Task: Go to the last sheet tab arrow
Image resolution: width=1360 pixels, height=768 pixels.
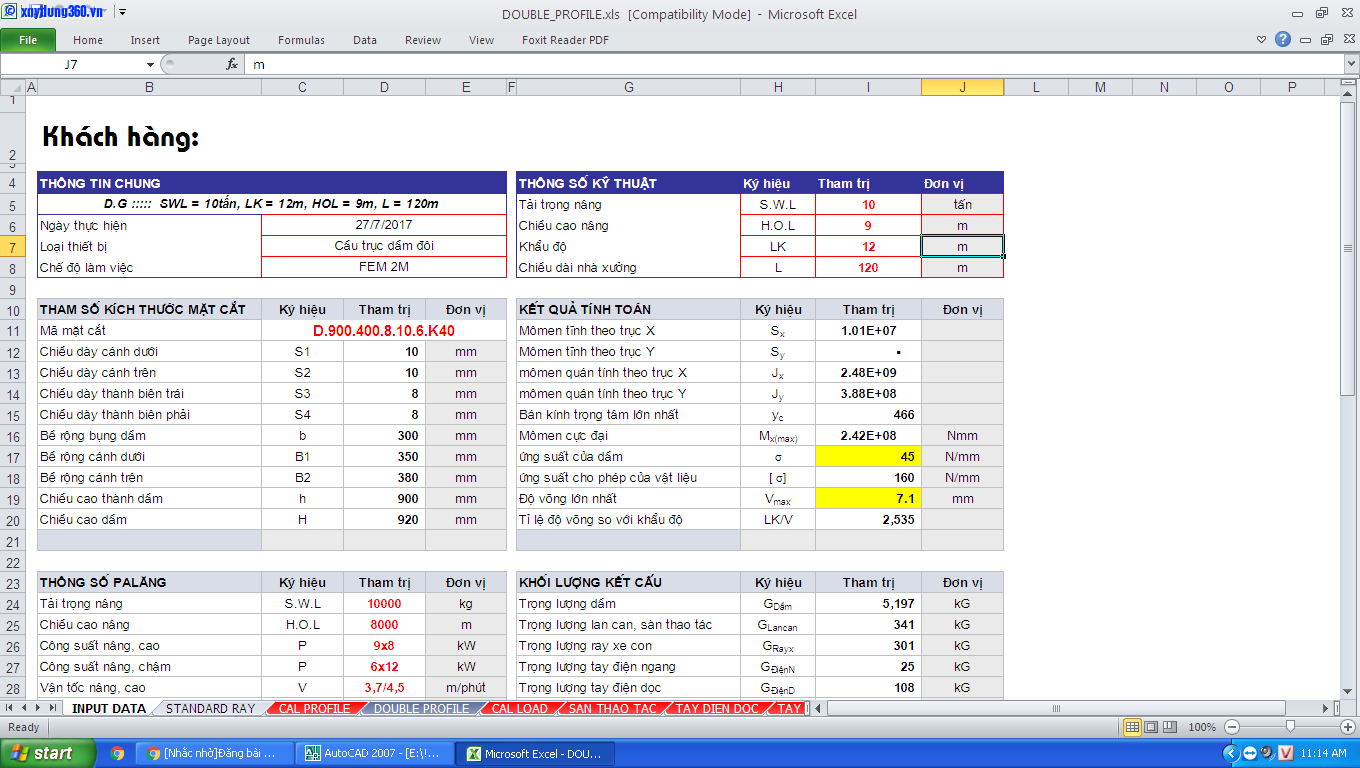Action: [53, 708]
